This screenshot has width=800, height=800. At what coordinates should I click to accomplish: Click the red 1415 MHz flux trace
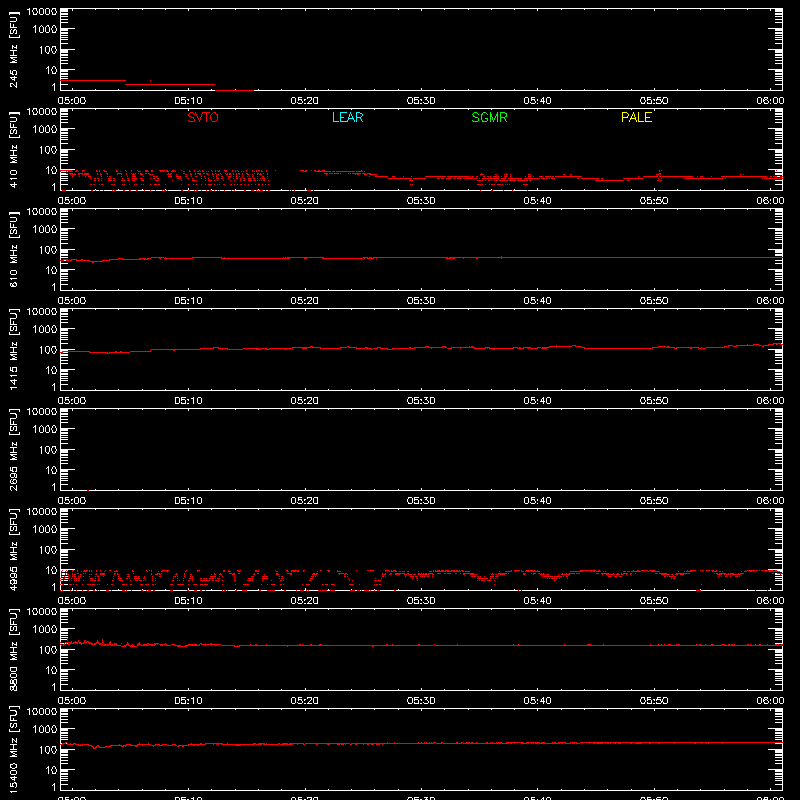coord(421,348)
